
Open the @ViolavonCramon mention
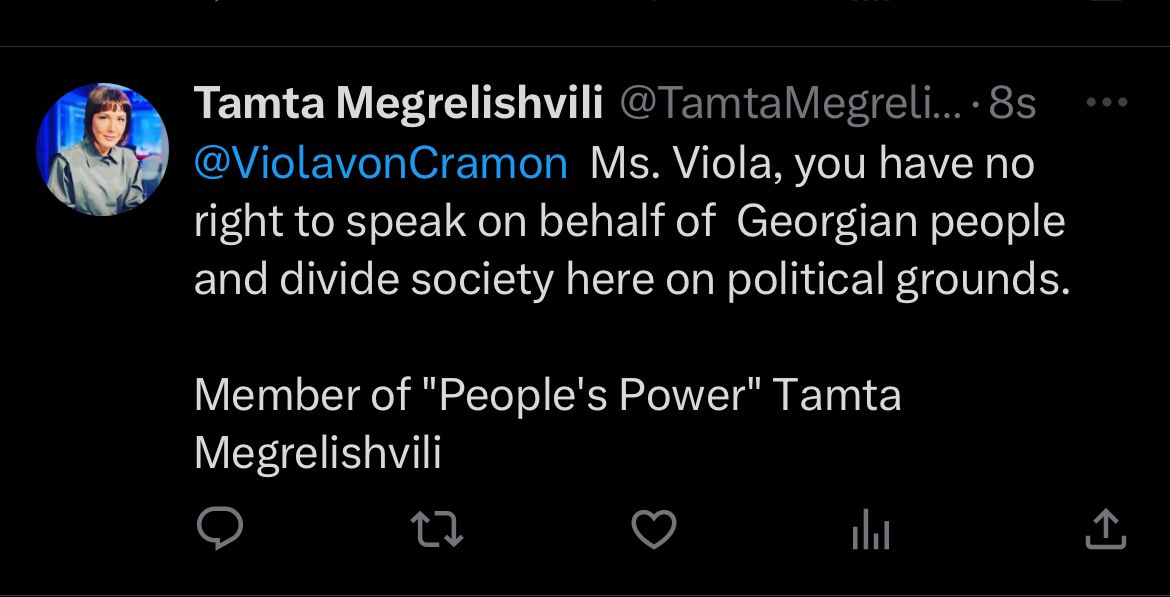pyautogui.click(x=381, y=163)
